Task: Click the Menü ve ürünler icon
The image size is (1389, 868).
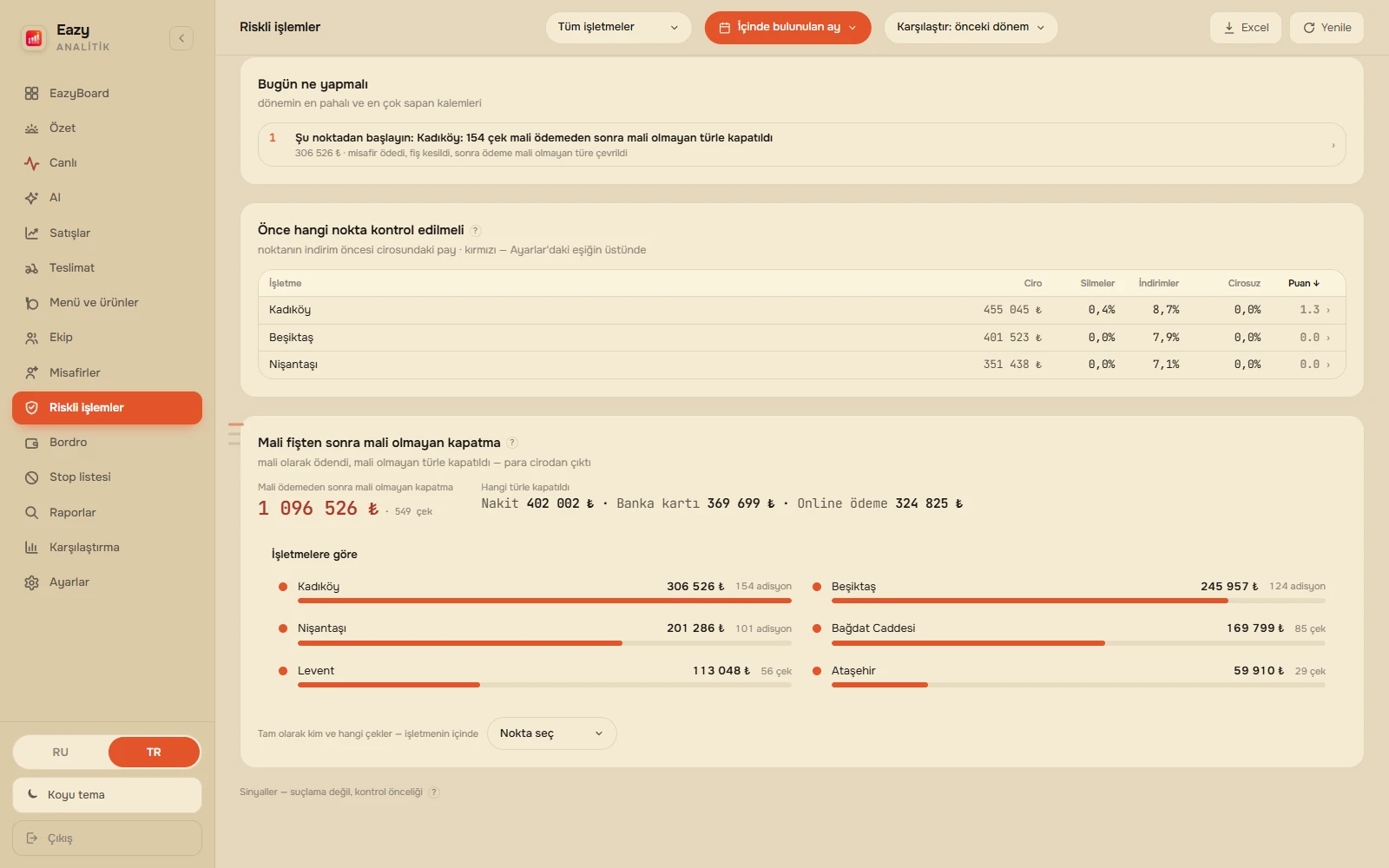Action: 32,303
